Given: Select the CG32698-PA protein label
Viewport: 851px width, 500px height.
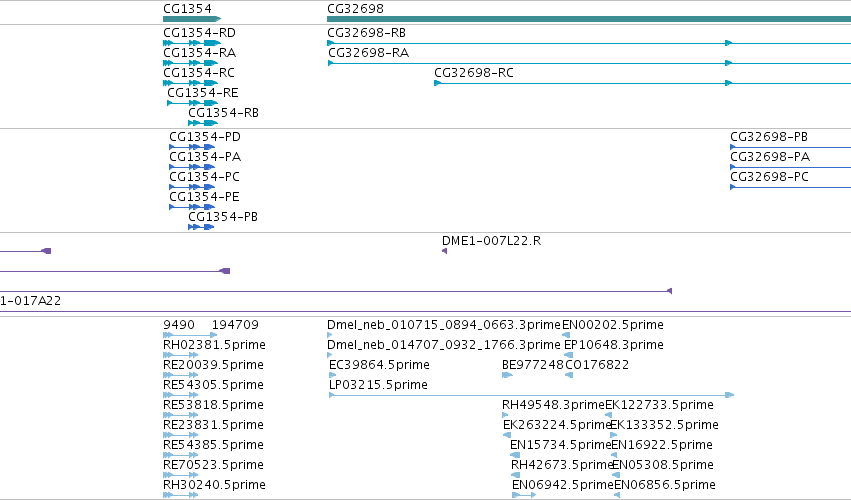Looking at the screenshot, I should 770,157.
